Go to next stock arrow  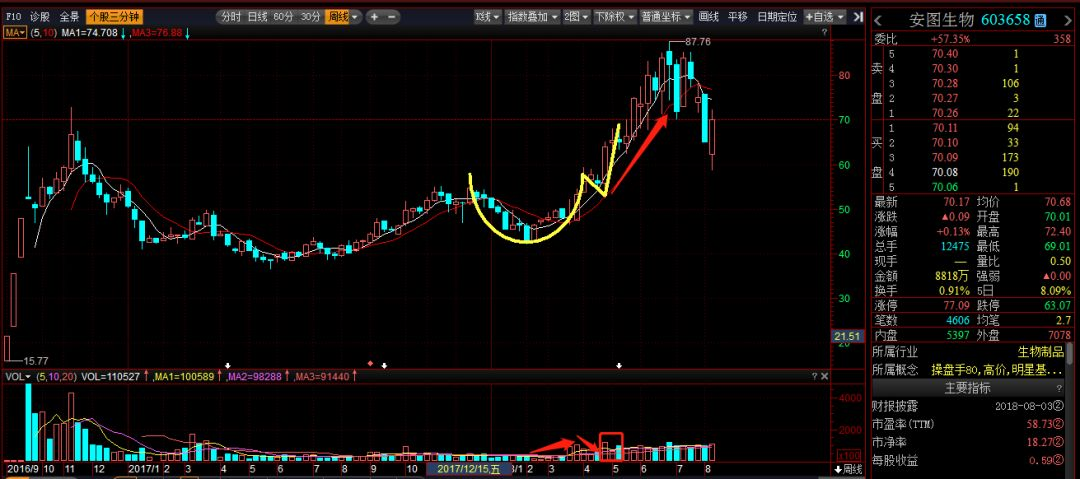(x=1069, y=20)
